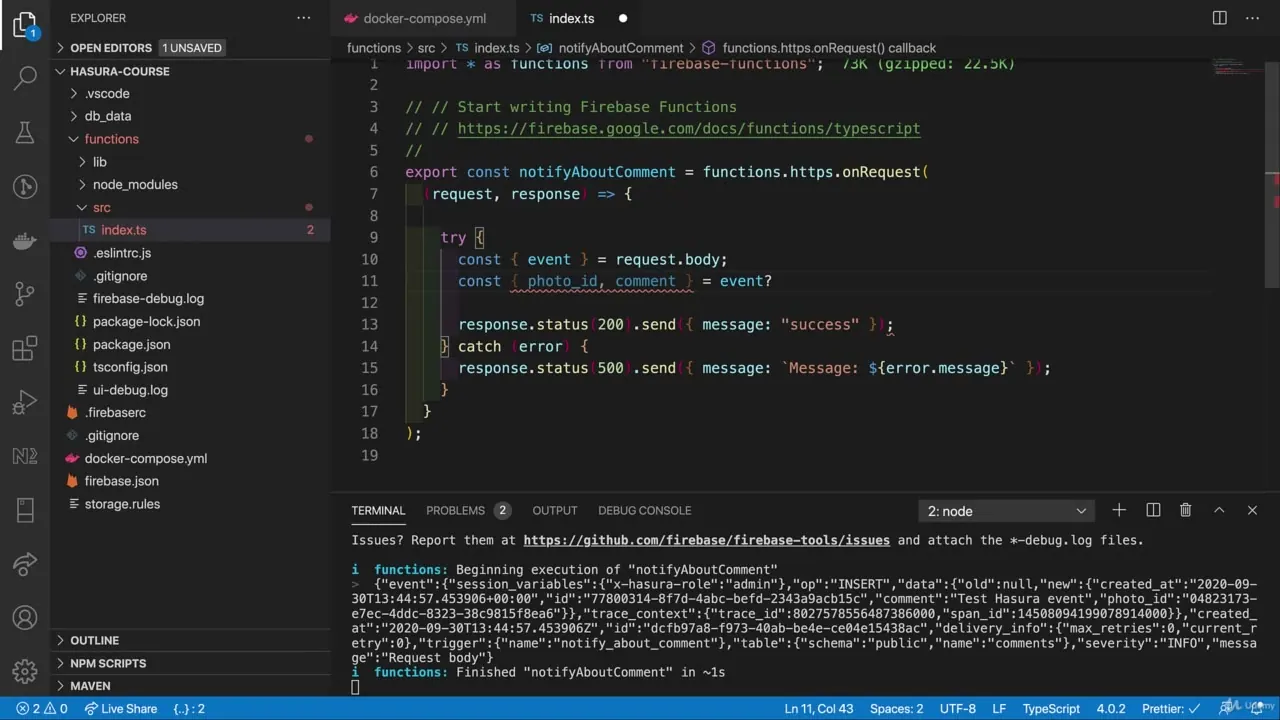
Task: Click Ln 11, Col 43 cursor position
Action: (x=819, y=708)
